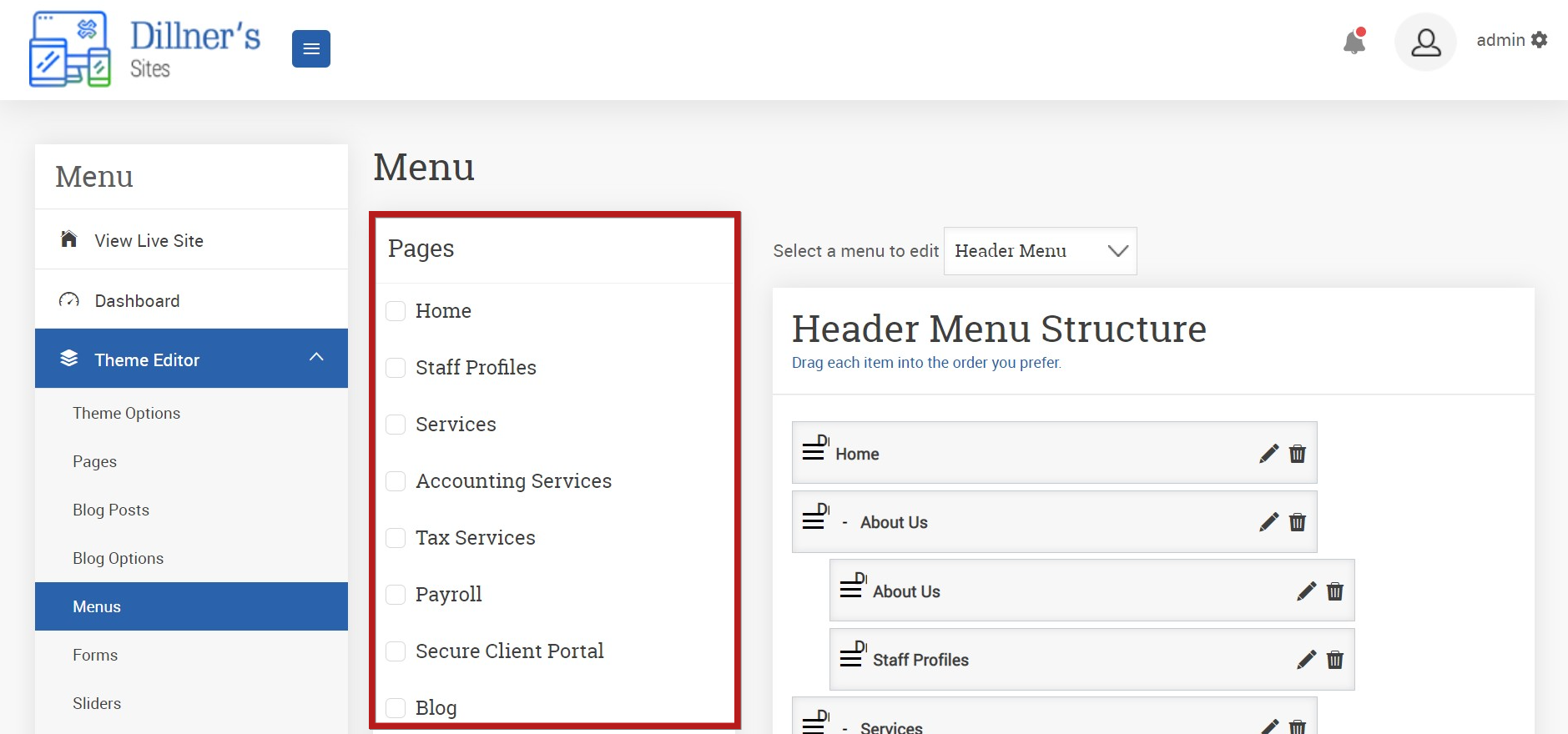Open Sliders in sidebar
Image resolution: width=1568 pixels, height=734 pixels.
click(x=97, y=703)
